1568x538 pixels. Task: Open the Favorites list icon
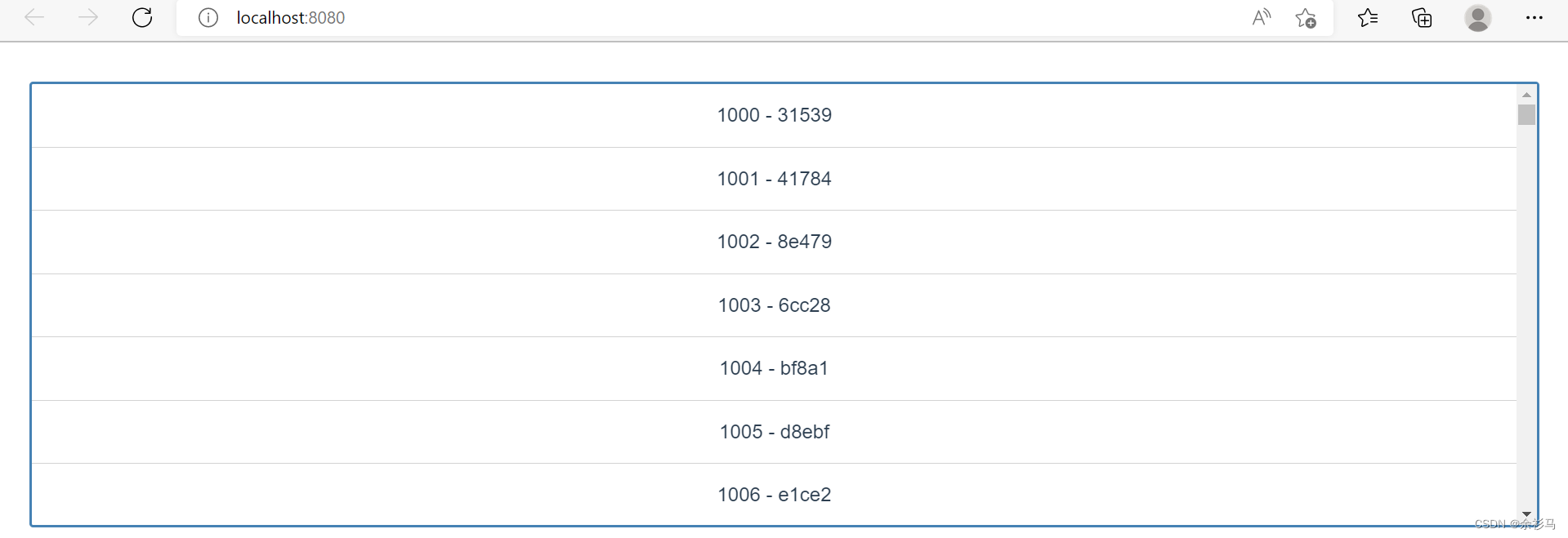point(1368,17)
